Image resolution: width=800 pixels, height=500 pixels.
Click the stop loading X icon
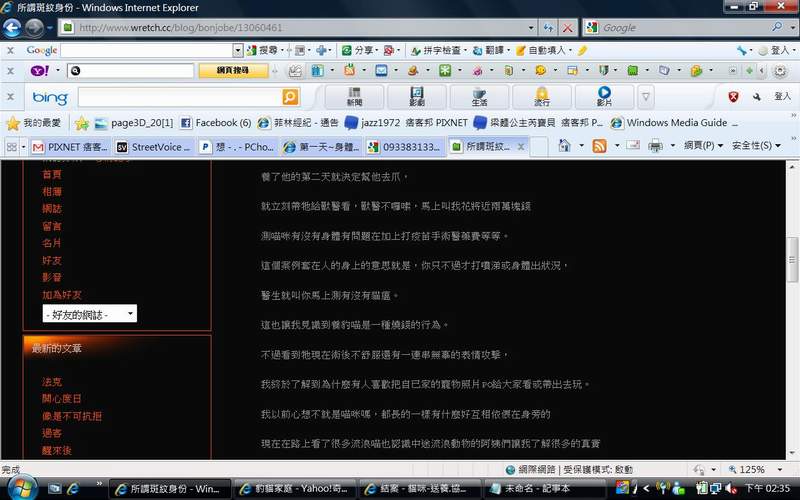[567, 28]
